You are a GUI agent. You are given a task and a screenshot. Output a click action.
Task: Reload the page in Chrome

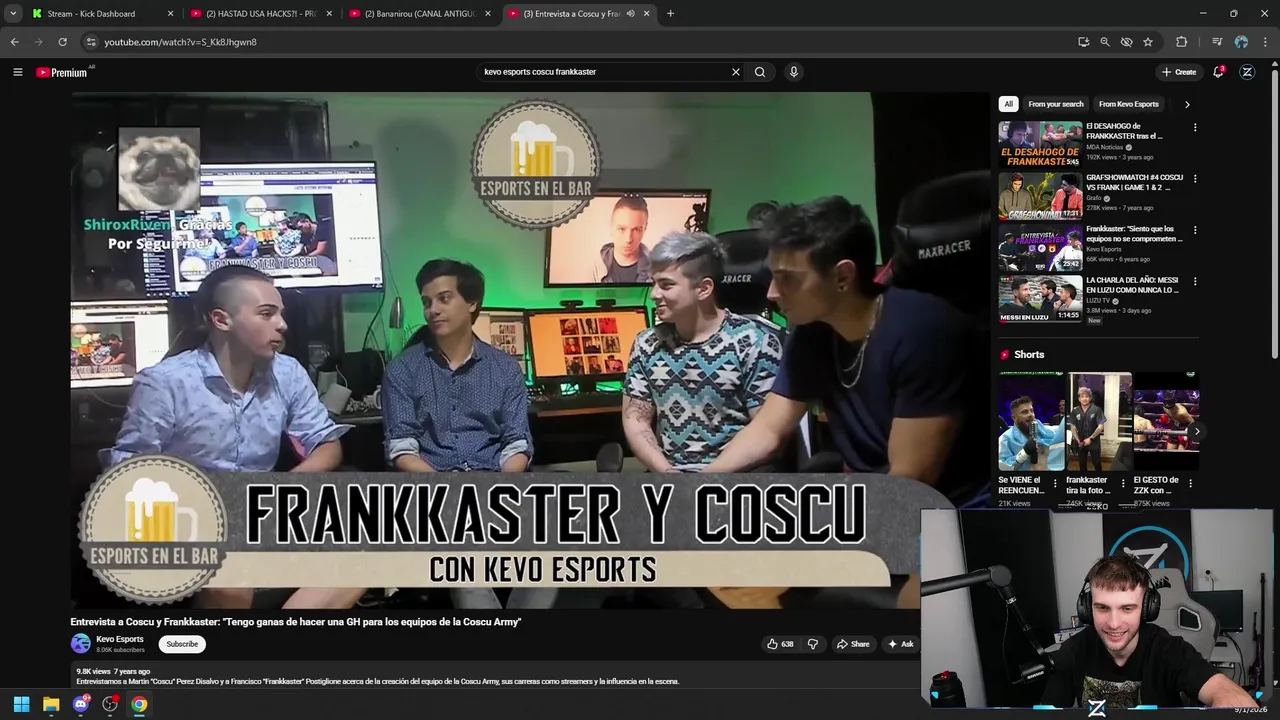62,42
